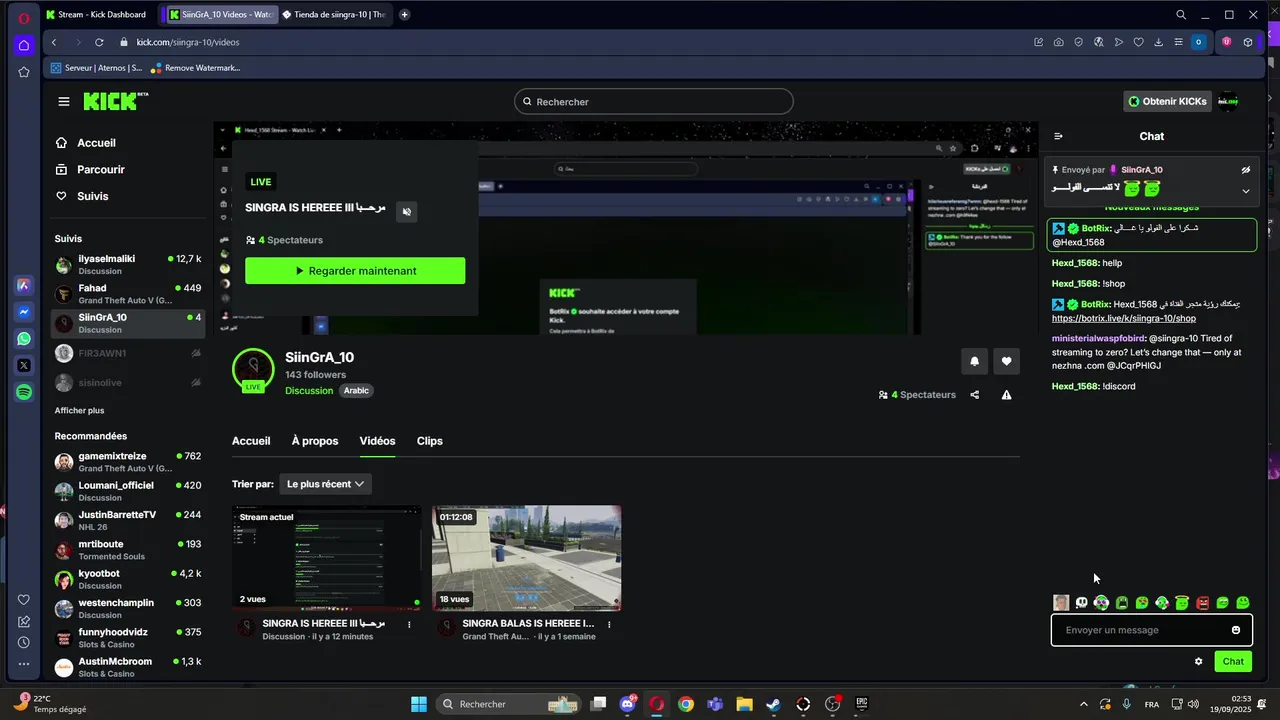The image size is (1280, 720).
Task: Open ilyaselmaliki followed channel
Action: tap(128, 264)
